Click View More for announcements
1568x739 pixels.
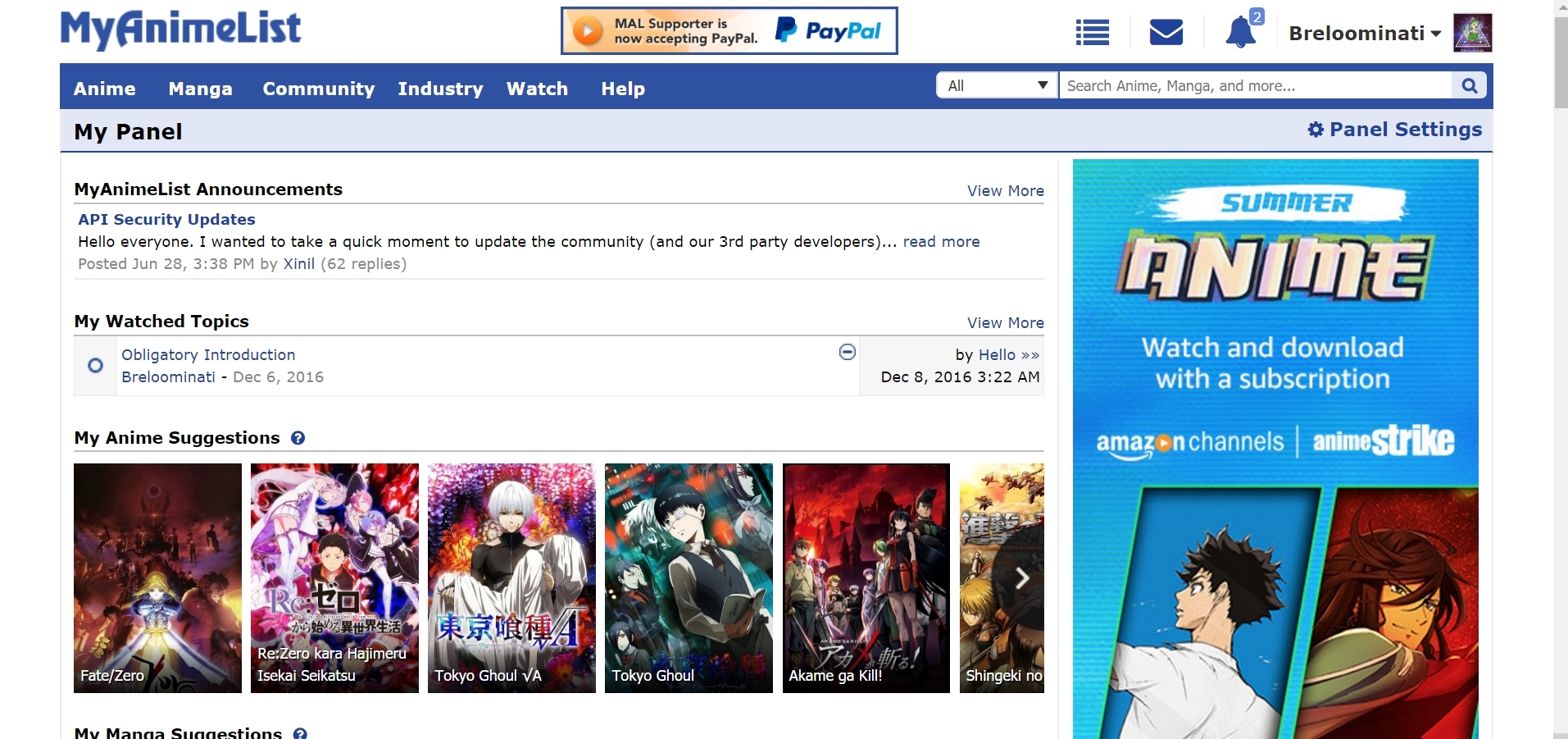[x=1005, y=191]
